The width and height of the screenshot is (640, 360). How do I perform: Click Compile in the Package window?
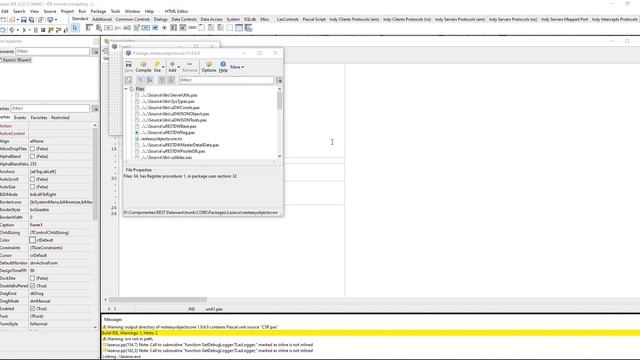pos(143,67)
